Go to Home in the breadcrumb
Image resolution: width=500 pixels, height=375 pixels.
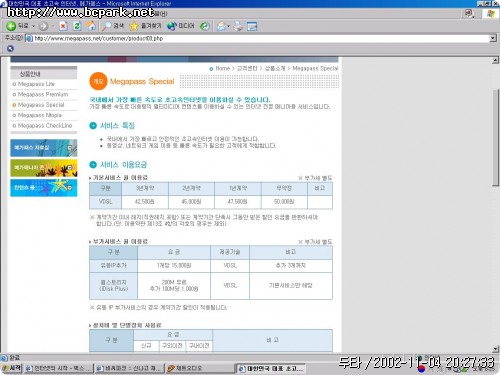pos(222,68)
